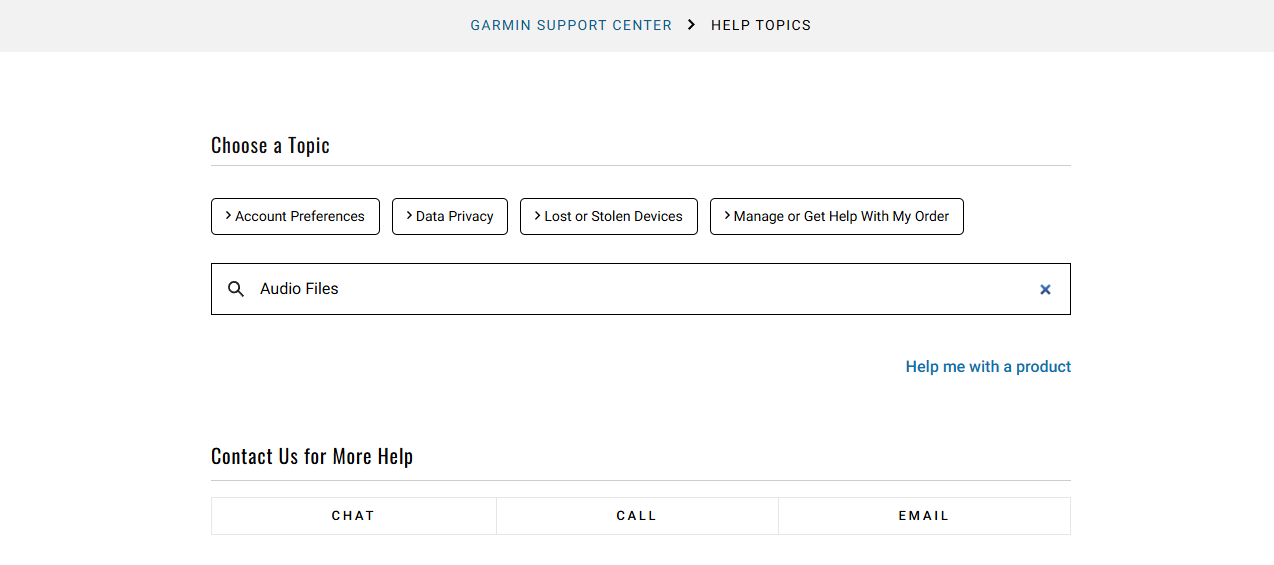This screenshot has width=1274, height=565.
Task: Click the chevron before Lost or Stolen Devices
Action: [x=537, y=215]
